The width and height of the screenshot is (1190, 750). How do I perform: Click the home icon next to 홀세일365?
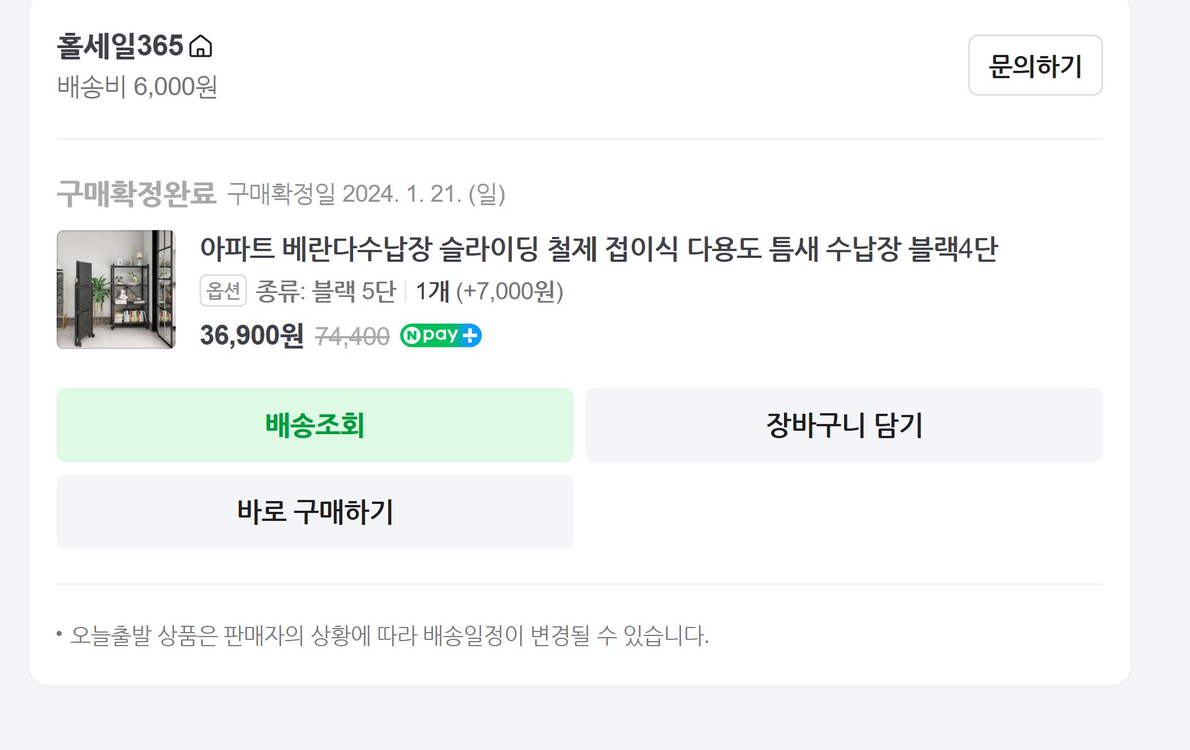[200, 45]
